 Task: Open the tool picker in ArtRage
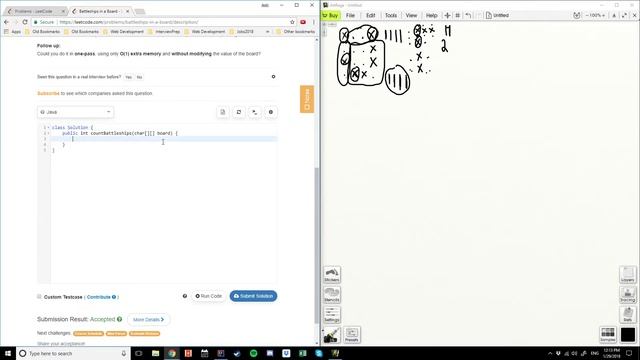pyautogui.click(x=332, y=335)
